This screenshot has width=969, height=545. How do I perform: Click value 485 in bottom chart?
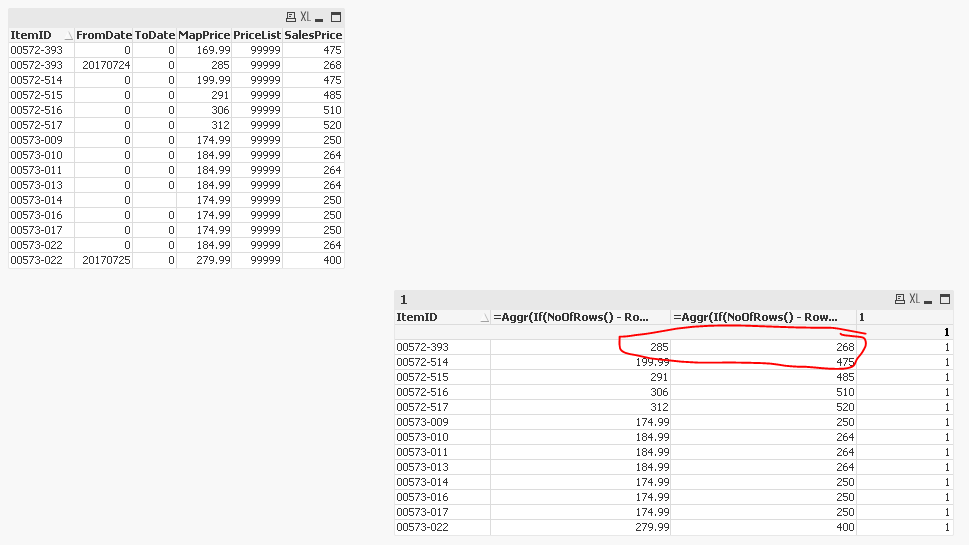tap(763, 377)
